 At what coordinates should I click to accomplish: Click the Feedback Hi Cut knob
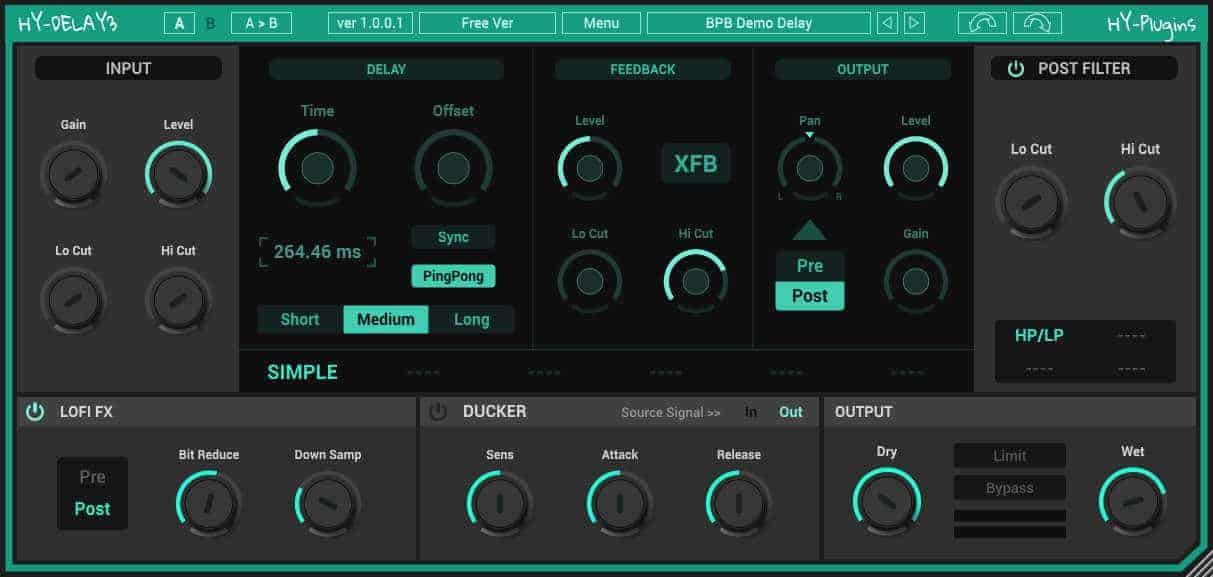[x=696, y=281]
